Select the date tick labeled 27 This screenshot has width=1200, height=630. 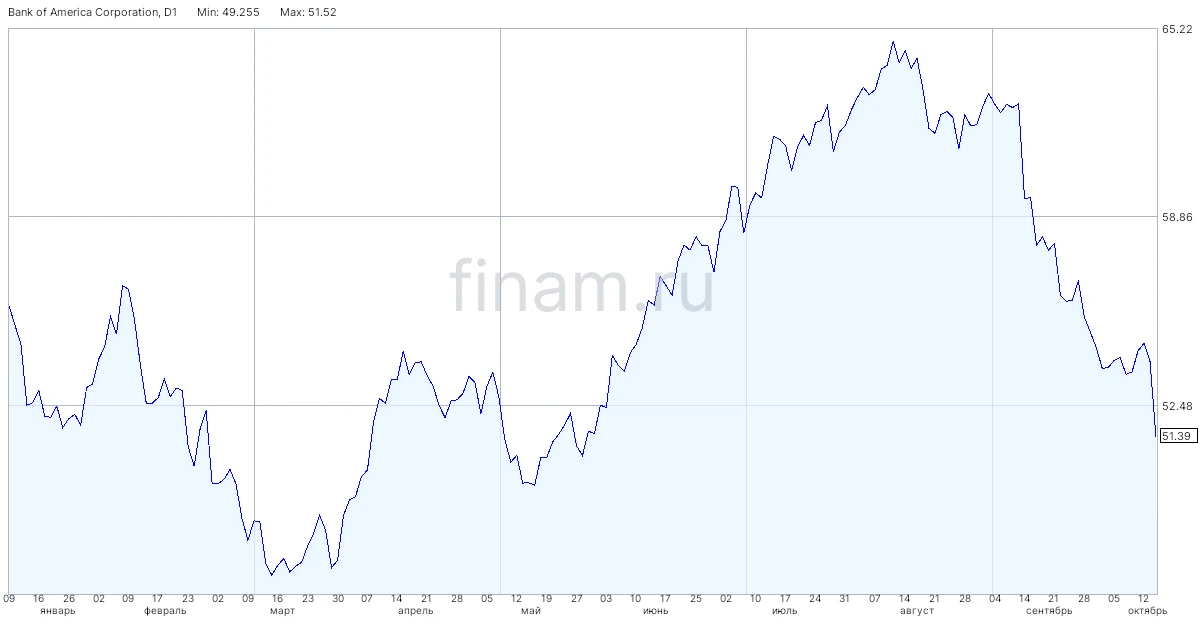pos(577,598)
